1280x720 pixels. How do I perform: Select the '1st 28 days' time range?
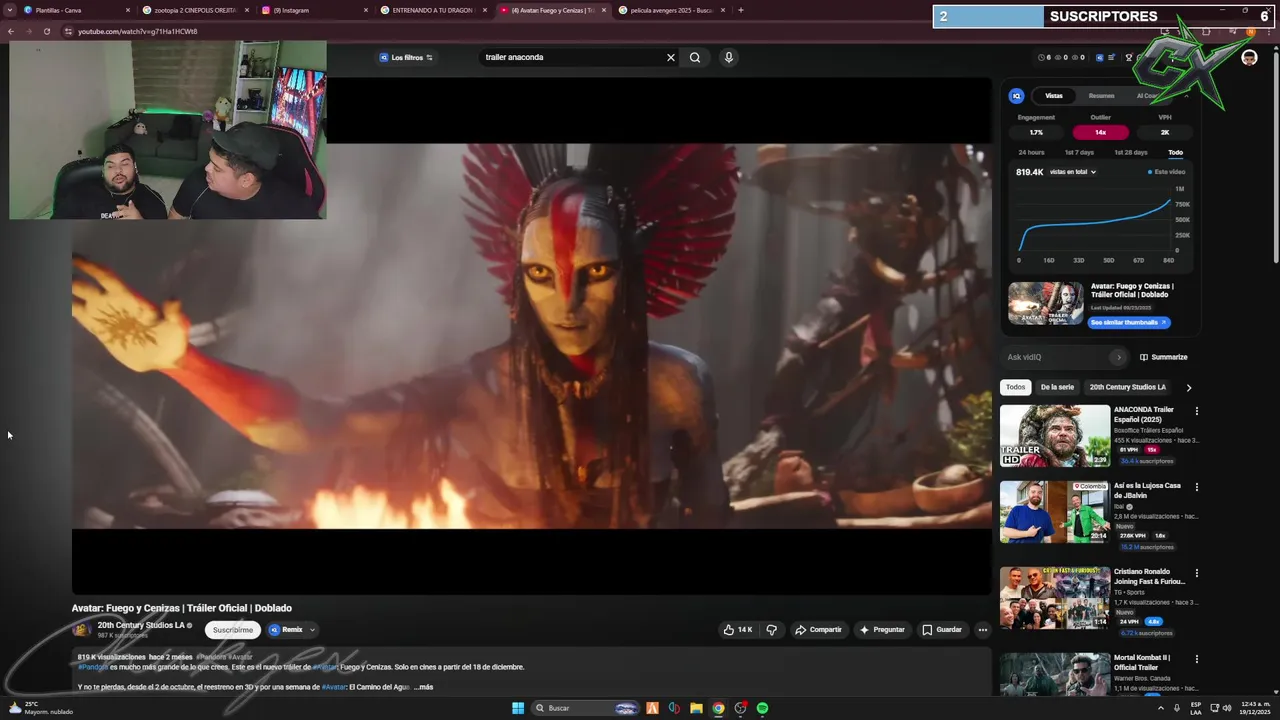[1131, 152]
